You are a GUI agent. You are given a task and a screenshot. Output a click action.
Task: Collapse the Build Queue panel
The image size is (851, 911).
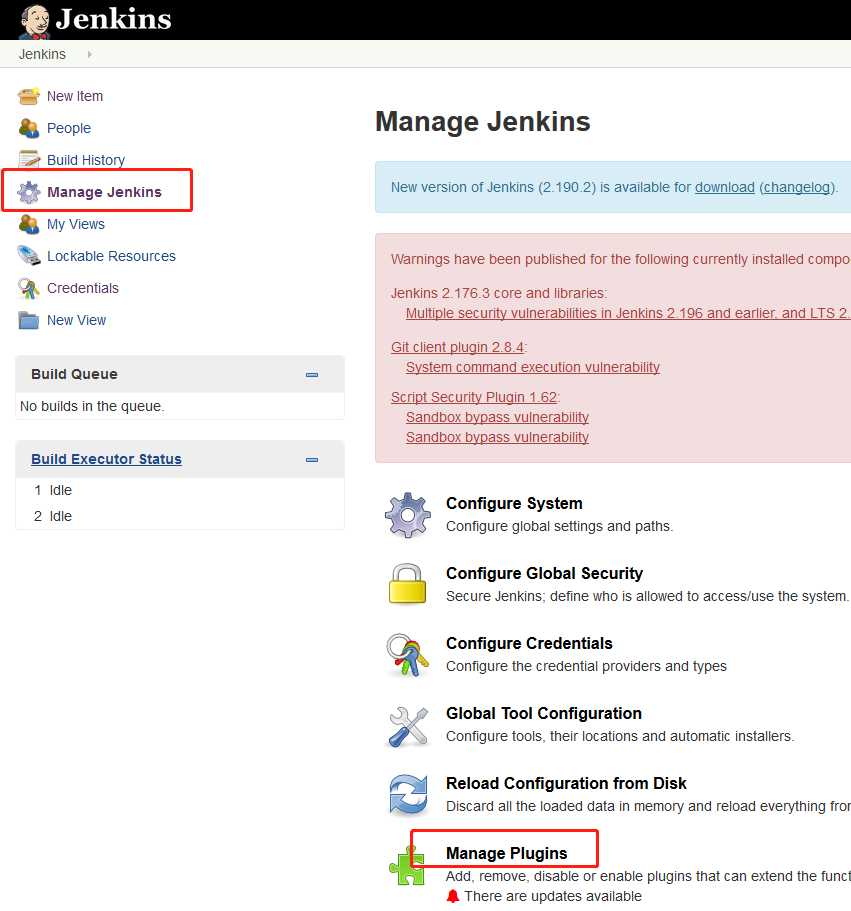[x=312, y=375]
